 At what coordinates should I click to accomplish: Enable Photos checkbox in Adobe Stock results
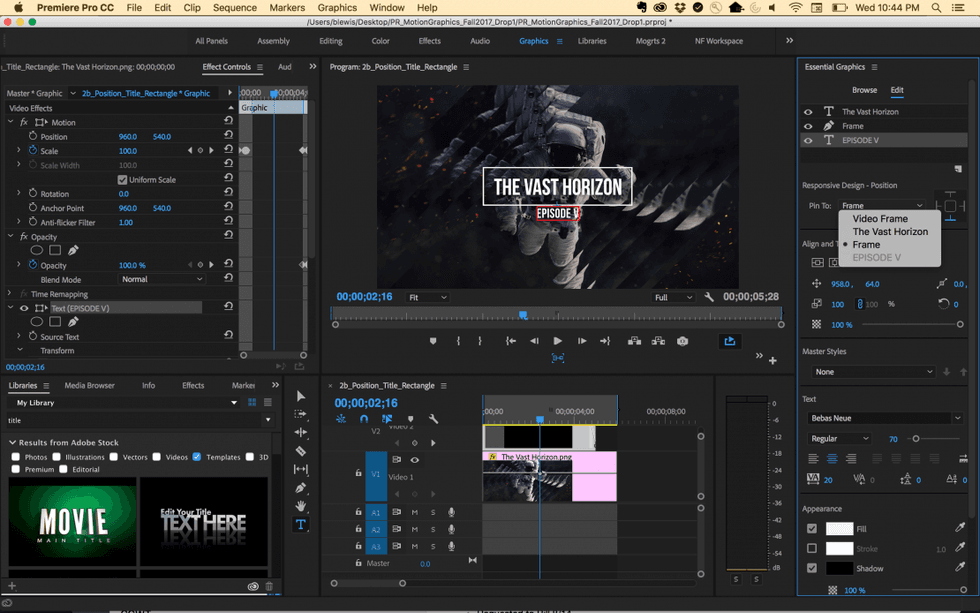coord(16,457)
